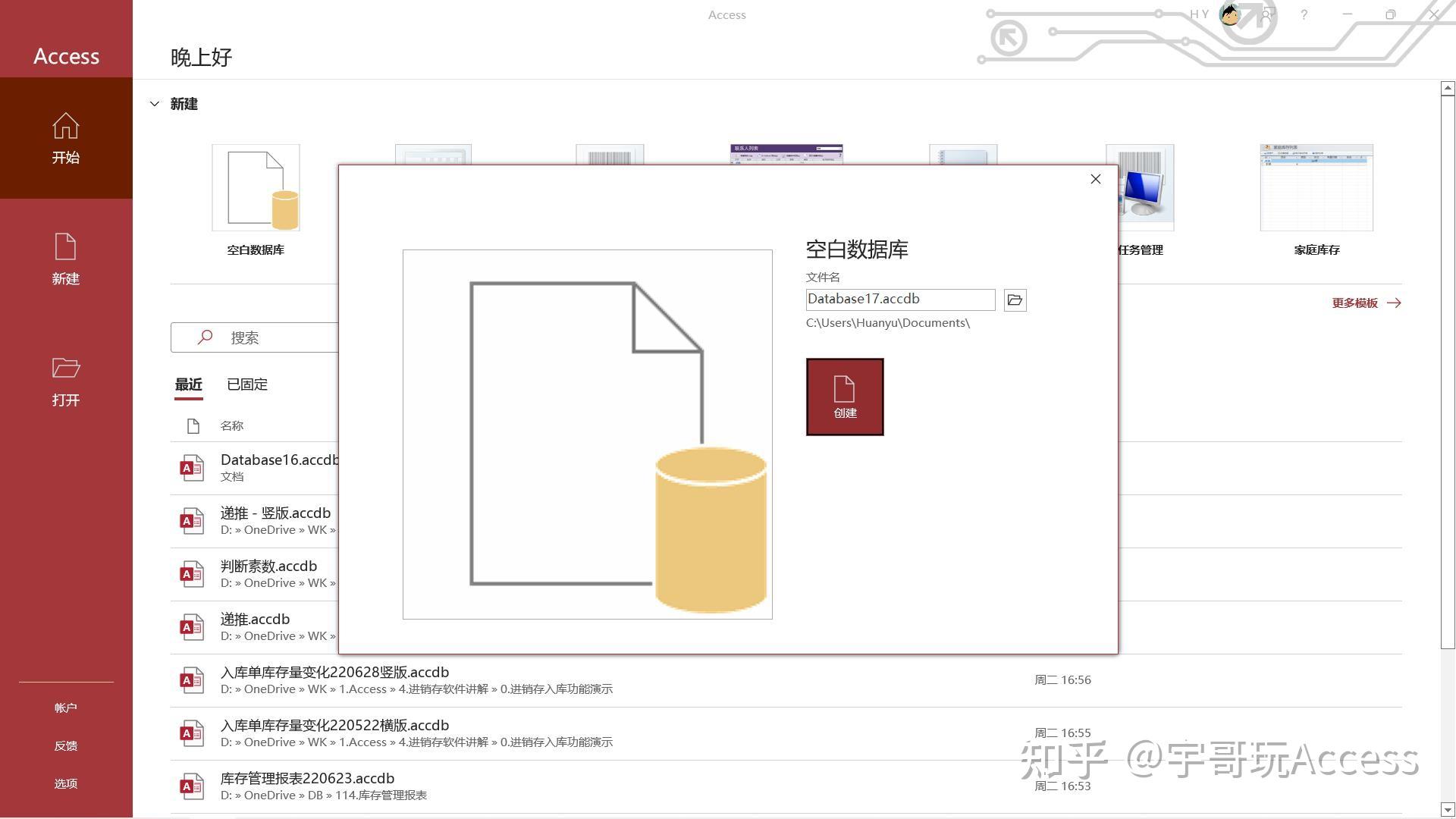Click the 创建 create button
1456x819 pixels.
(x=845, y=397)
